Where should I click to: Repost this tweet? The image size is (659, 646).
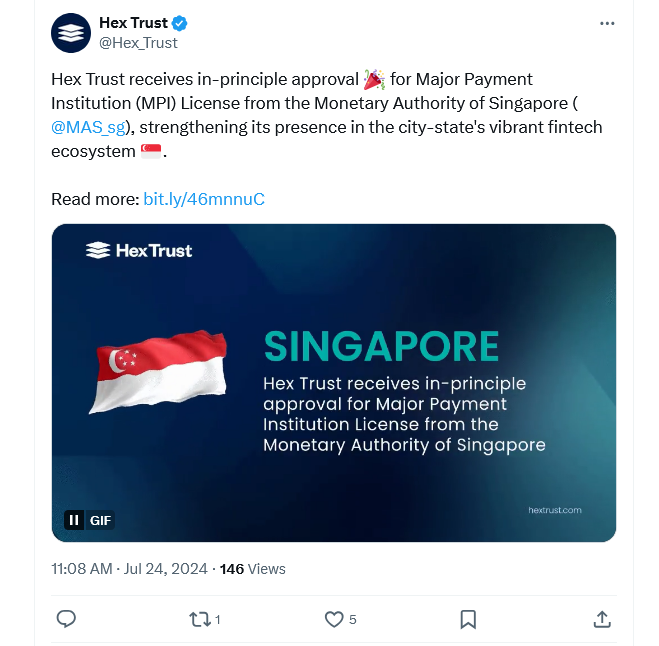click(x=201, y=619)
